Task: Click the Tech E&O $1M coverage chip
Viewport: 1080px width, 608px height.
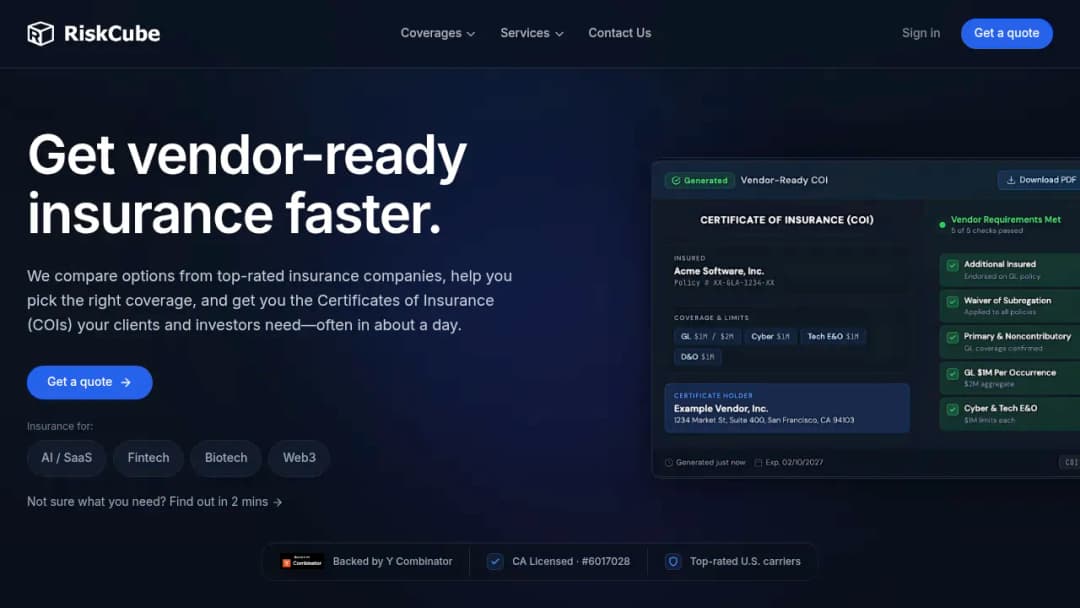Action: [x=833, y=337]
